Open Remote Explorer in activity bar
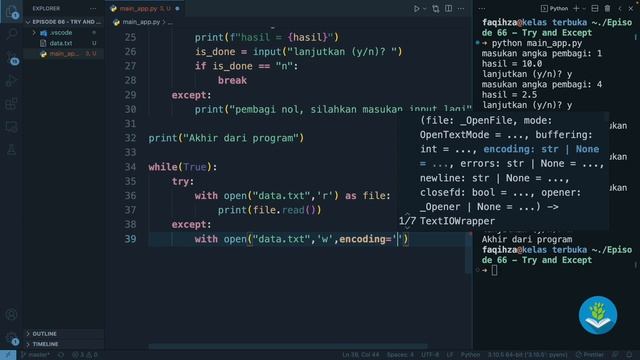The height and width of the screenshot is (360, 640). click(11, 127)
